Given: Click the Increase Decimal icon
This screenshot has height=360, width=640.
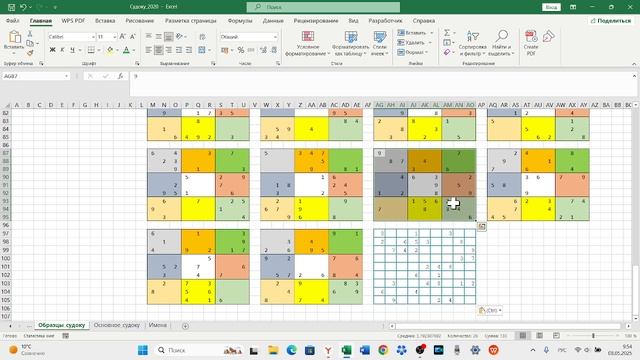Looking at the screenshot, I should click(x=263, y=50).
